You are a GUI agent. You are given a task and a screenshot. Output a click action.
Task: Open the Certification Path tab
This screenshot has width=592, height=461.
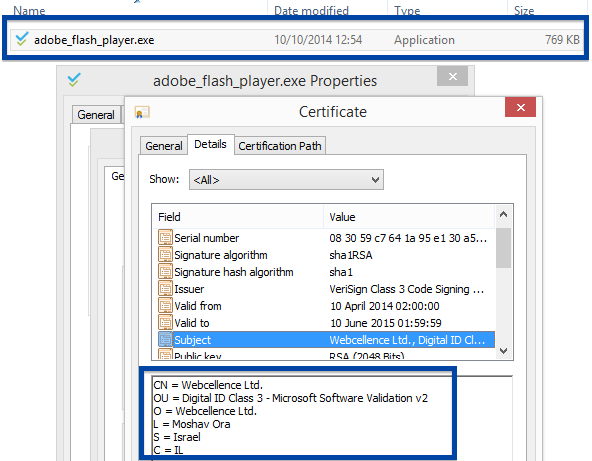pos(280,146)
